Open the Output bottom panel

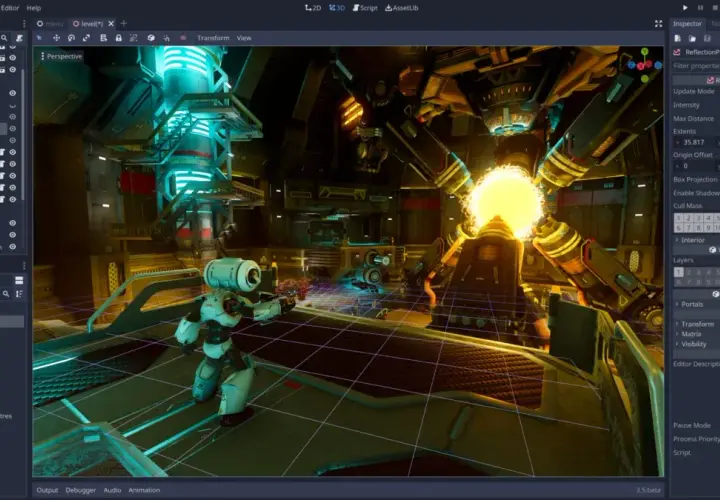tap(47, 490)
